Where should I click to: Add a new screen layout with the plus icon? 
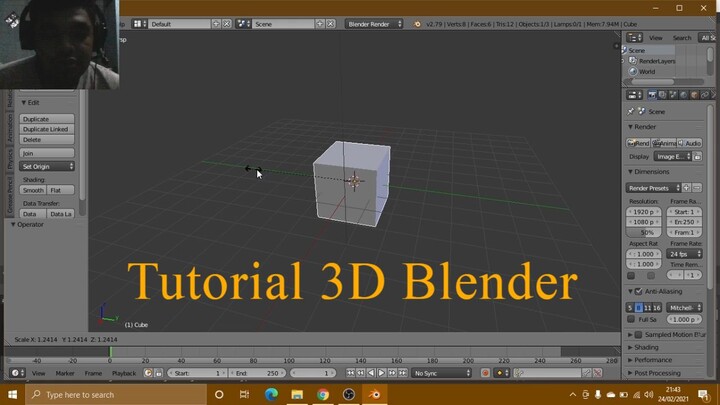(x=216, y=24)
